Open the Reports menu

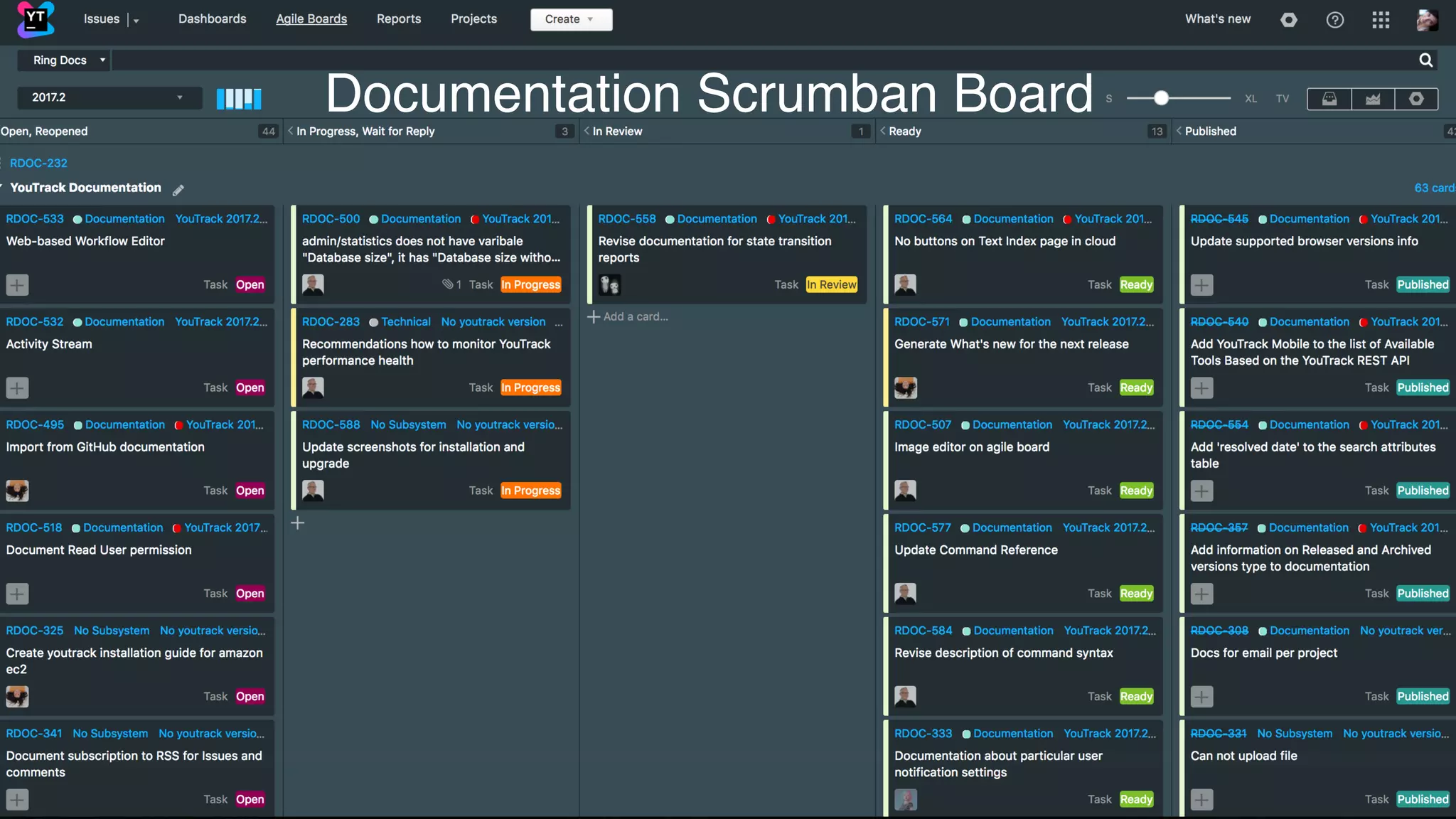(x=399, y=19)
